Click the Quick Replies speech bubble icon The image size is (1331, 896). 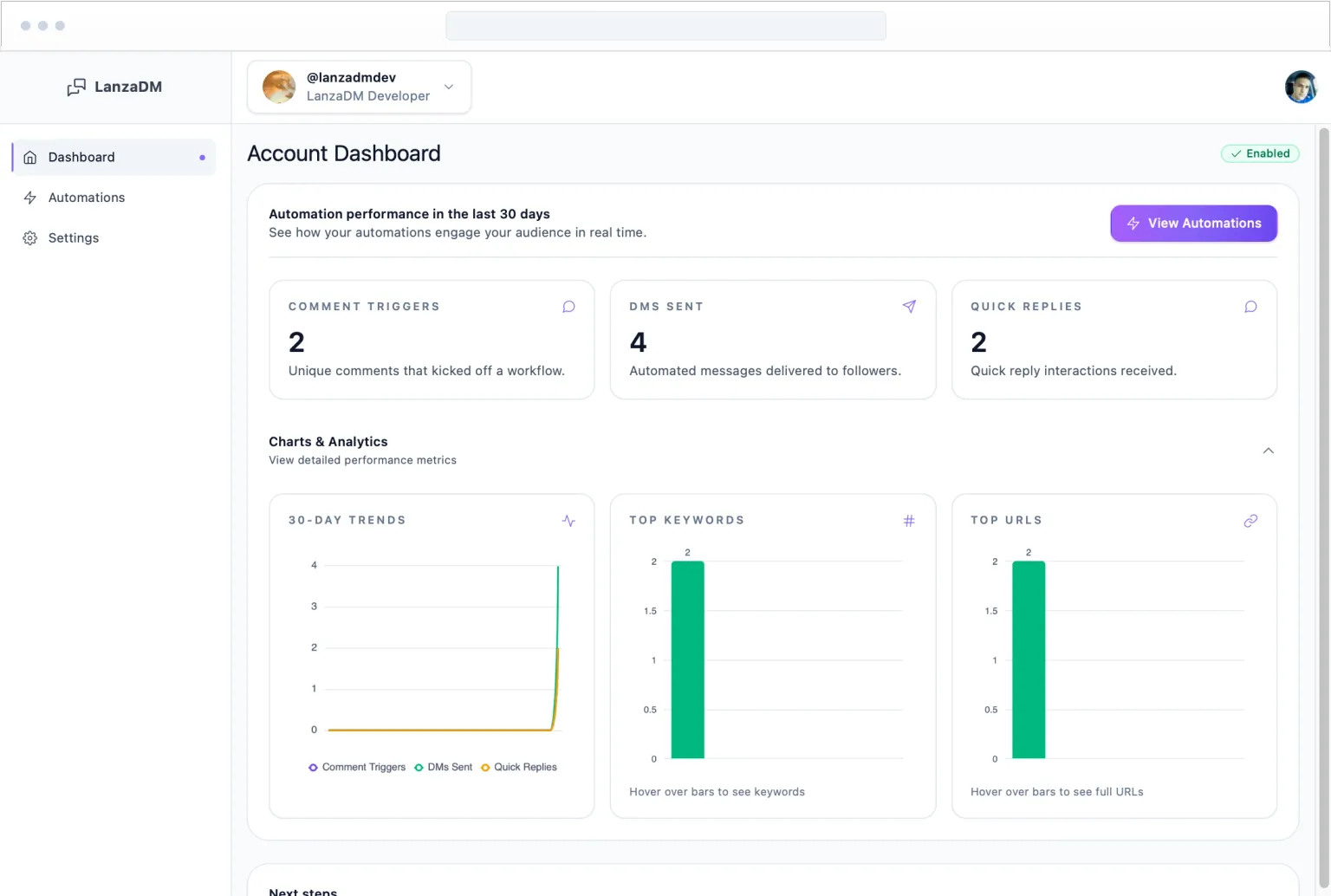(1250, 307)
